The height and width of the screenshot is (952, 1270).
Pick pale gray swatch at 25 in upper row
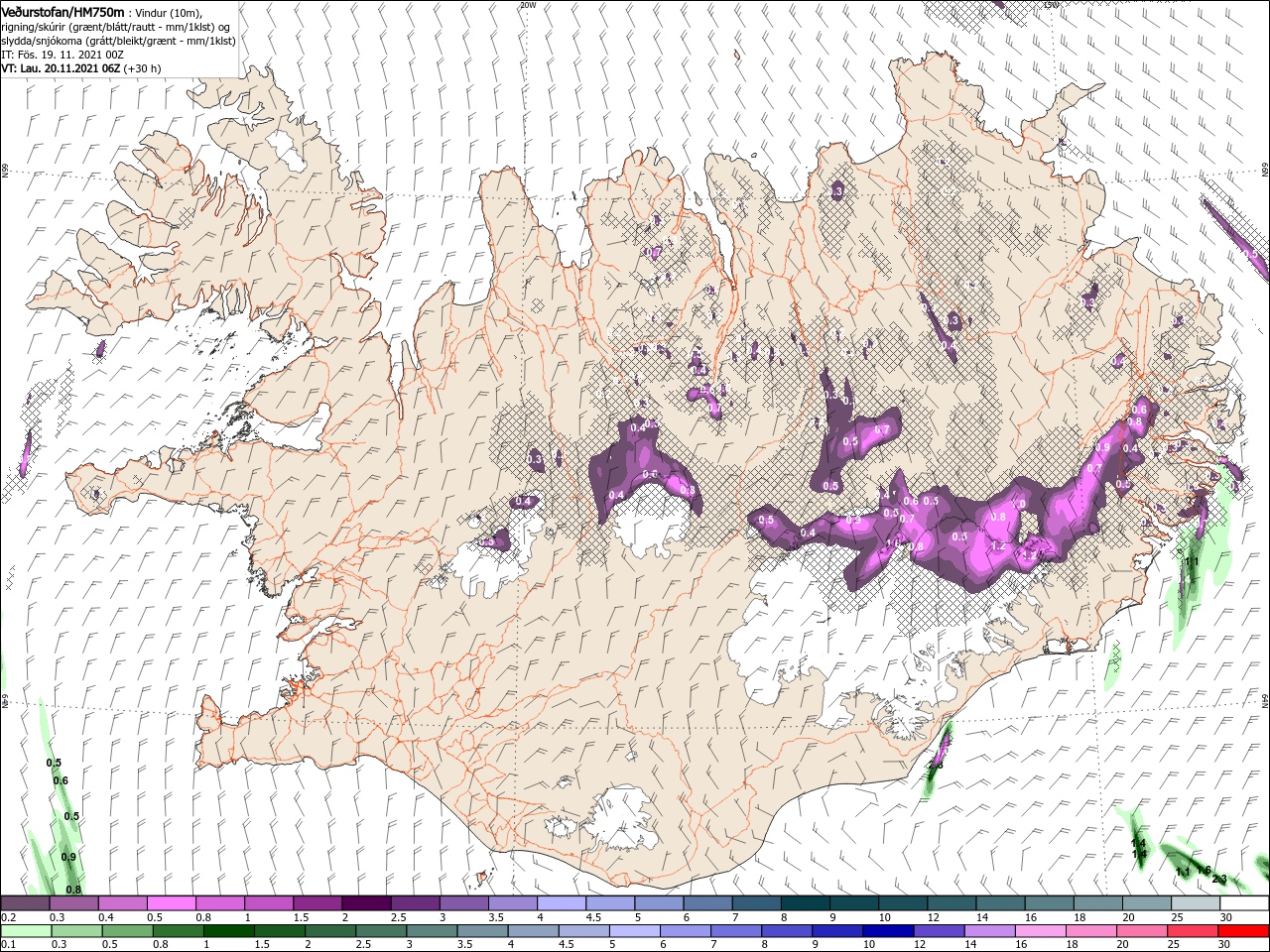pyautogui.click(x=1195, y=903)
